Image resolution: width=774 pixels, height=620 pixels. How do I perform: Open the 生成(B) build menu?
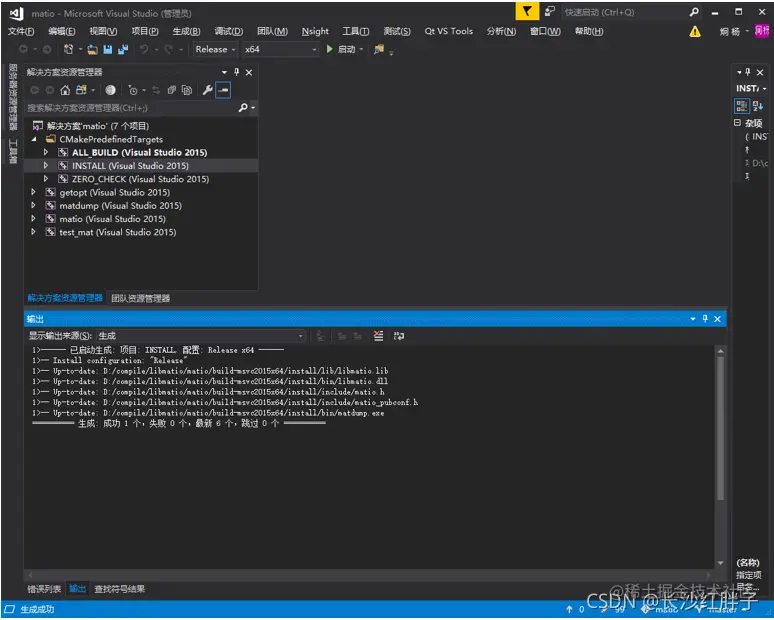[x=186, y=32]
